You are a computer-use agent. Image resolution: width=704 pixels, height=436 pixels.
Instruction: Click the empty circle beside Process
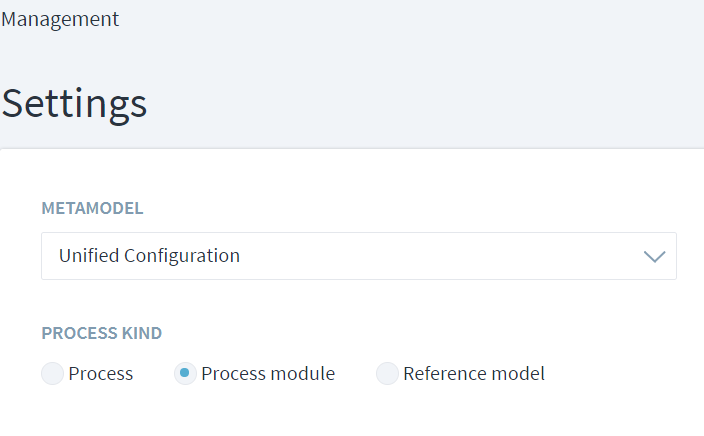52,374
